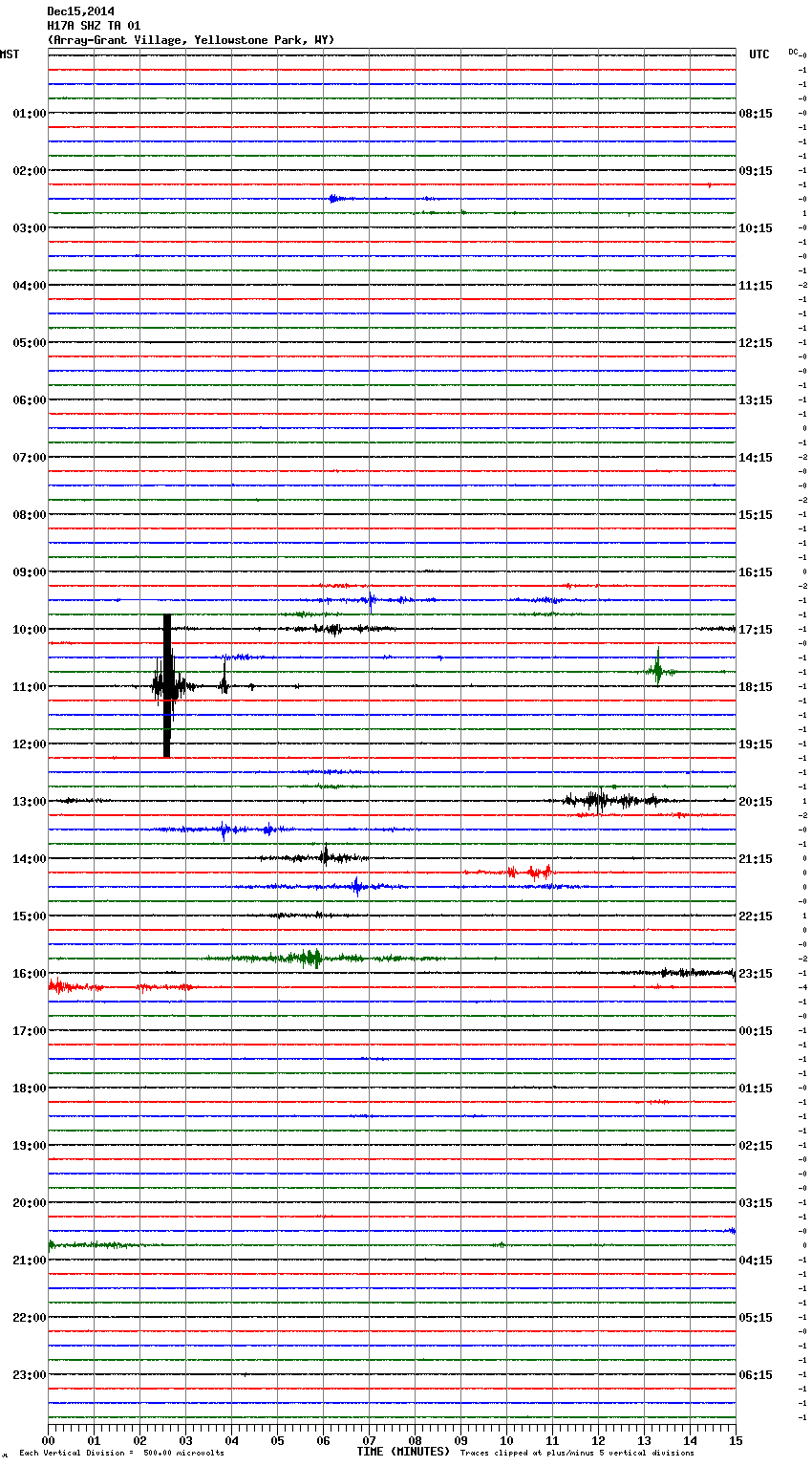Click minute tick label 00 on time axis
This screenshot has width=812, height=1466.
(x=48, y=1440)
